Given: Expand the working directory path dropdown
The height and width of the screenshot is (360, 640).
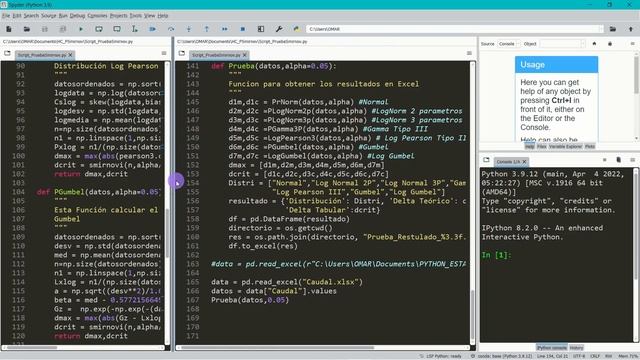Looking at the screenshot, I should tap(601, 29).
